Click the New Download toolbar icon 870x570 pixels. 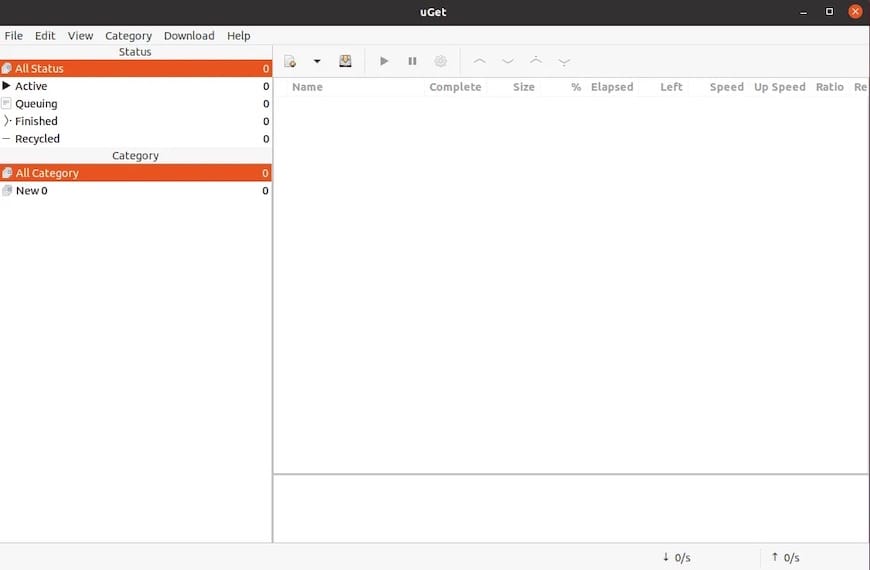(290, 61)
